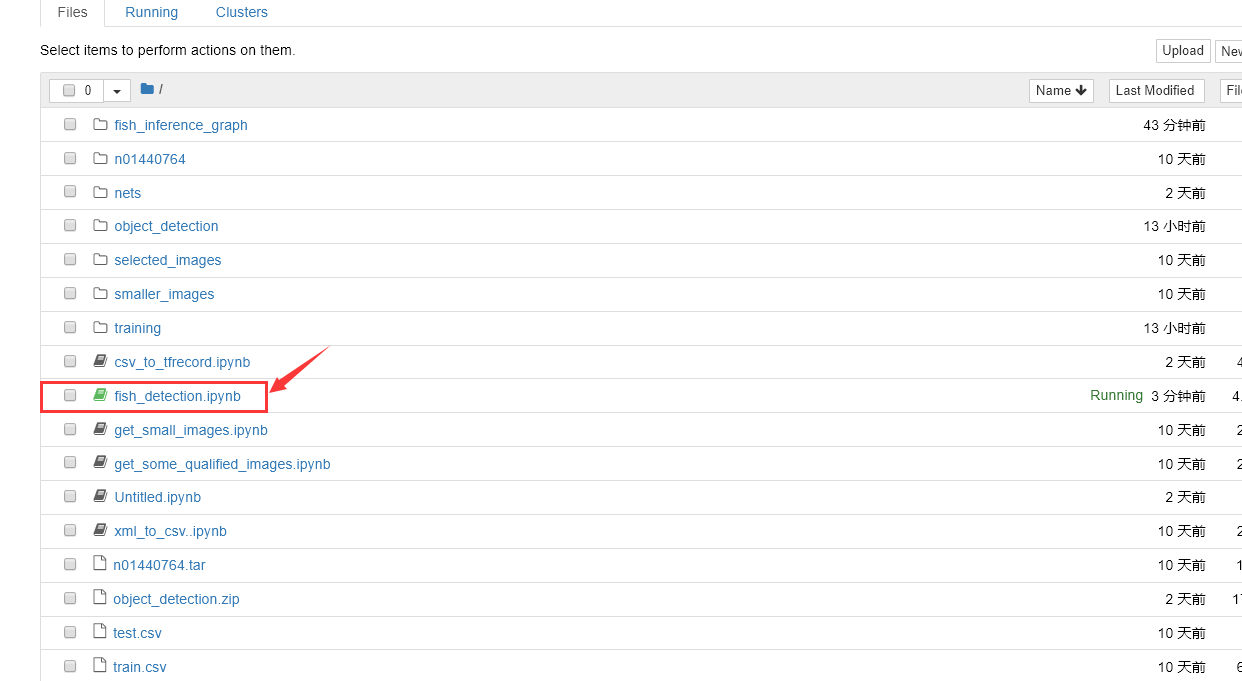1242x681 pixels.
Task: Click the Upload button
Action: pos(1183,51)
